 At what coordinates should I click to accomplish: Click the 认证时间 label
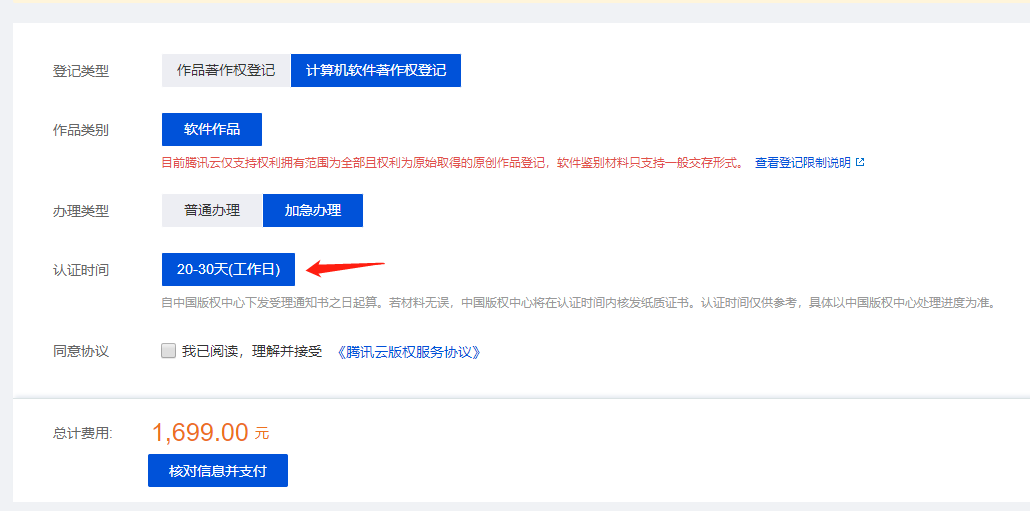click(81, 270)
